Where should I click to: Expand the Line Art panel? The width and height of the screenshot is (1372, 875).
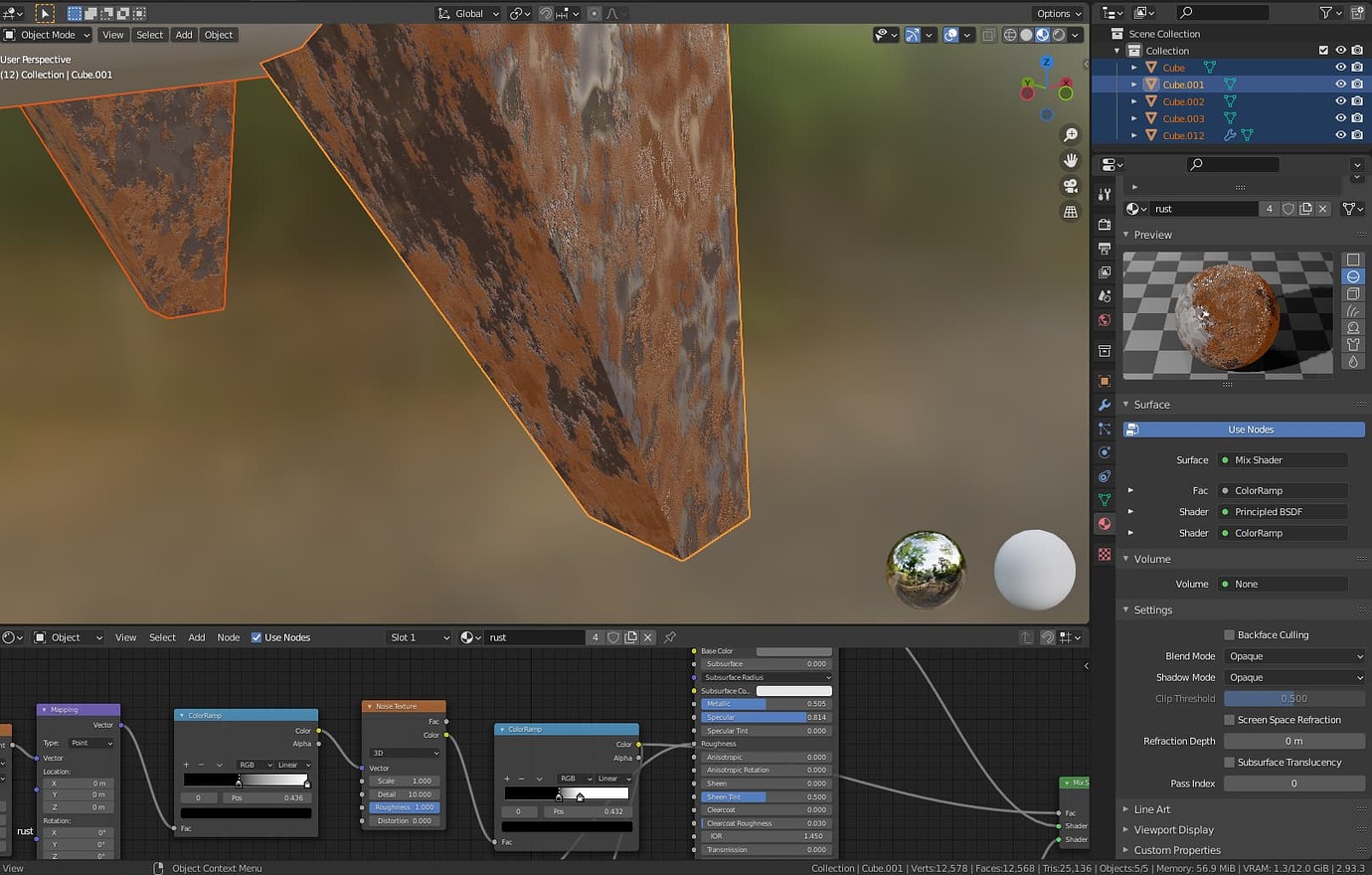pyautogui.click(x=1153, y=809)
